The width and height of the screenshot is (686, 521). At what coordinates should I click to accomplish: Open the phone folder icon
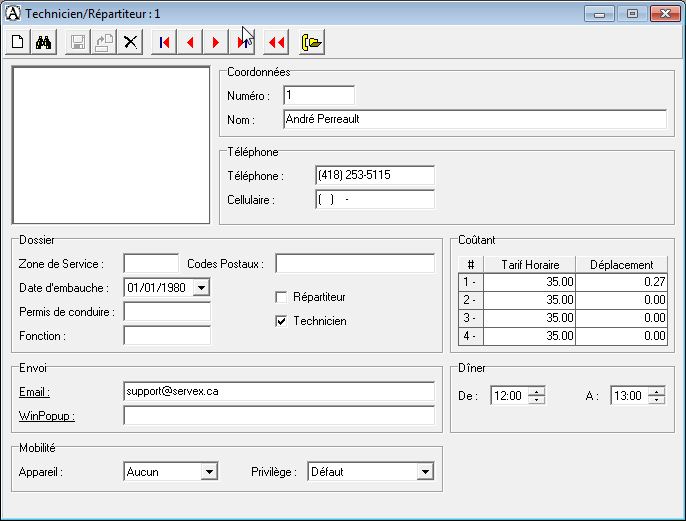[x=312, y=42]
